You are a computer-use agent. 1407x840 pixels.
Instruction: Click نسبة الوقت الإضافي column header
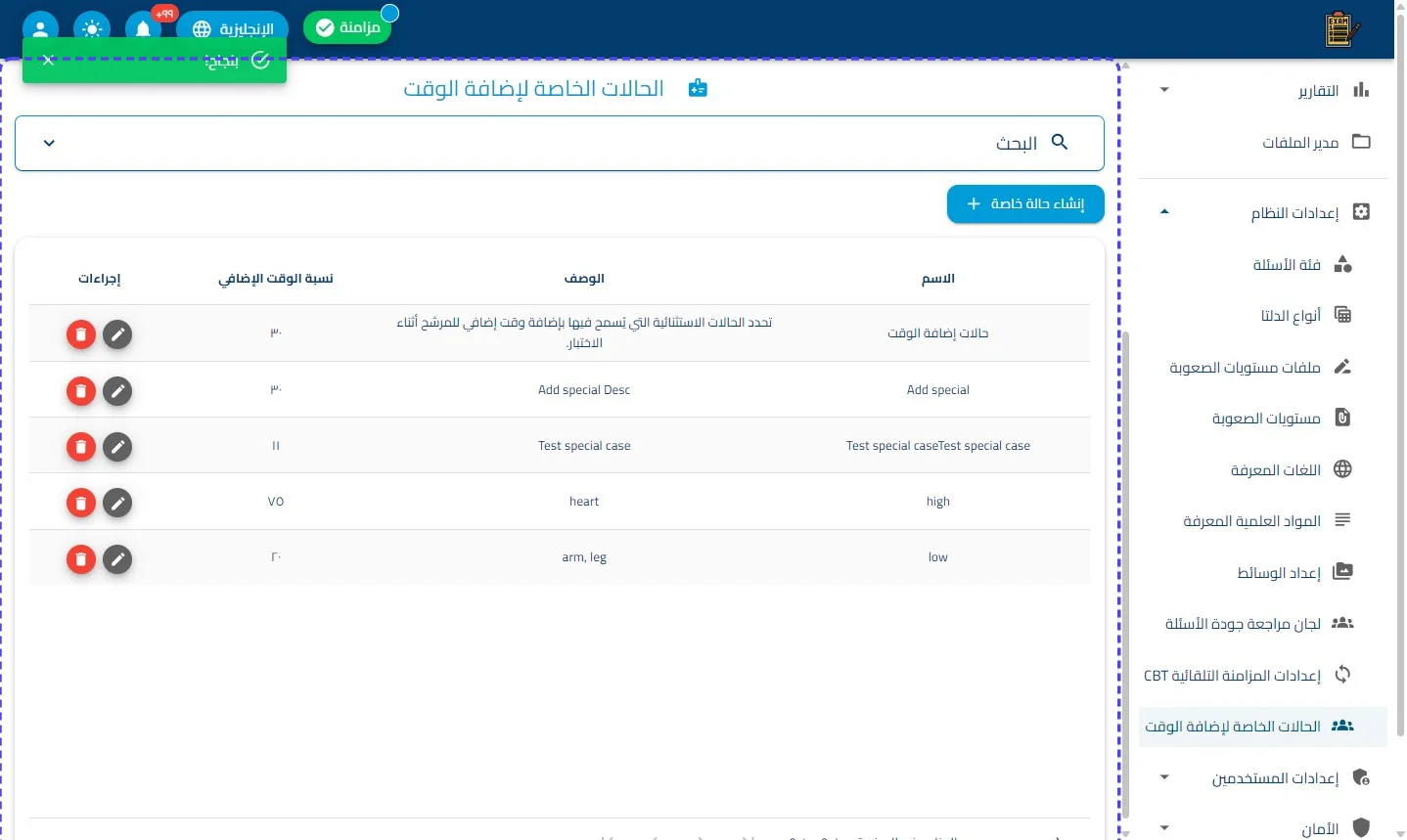(276, 279)
